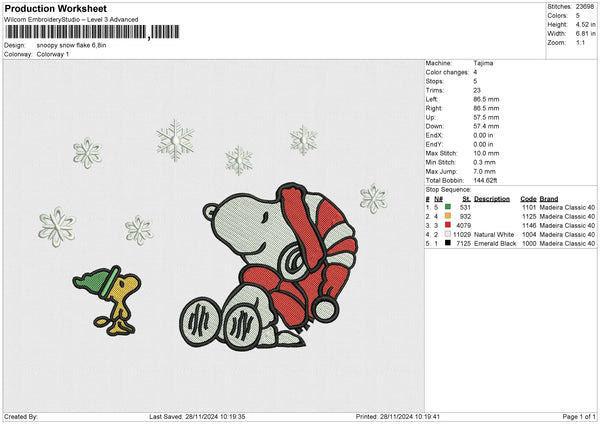This screenshot has width=600, height=424.
Task: Click thread code '1146'
Action: click(x=529, y=225)
